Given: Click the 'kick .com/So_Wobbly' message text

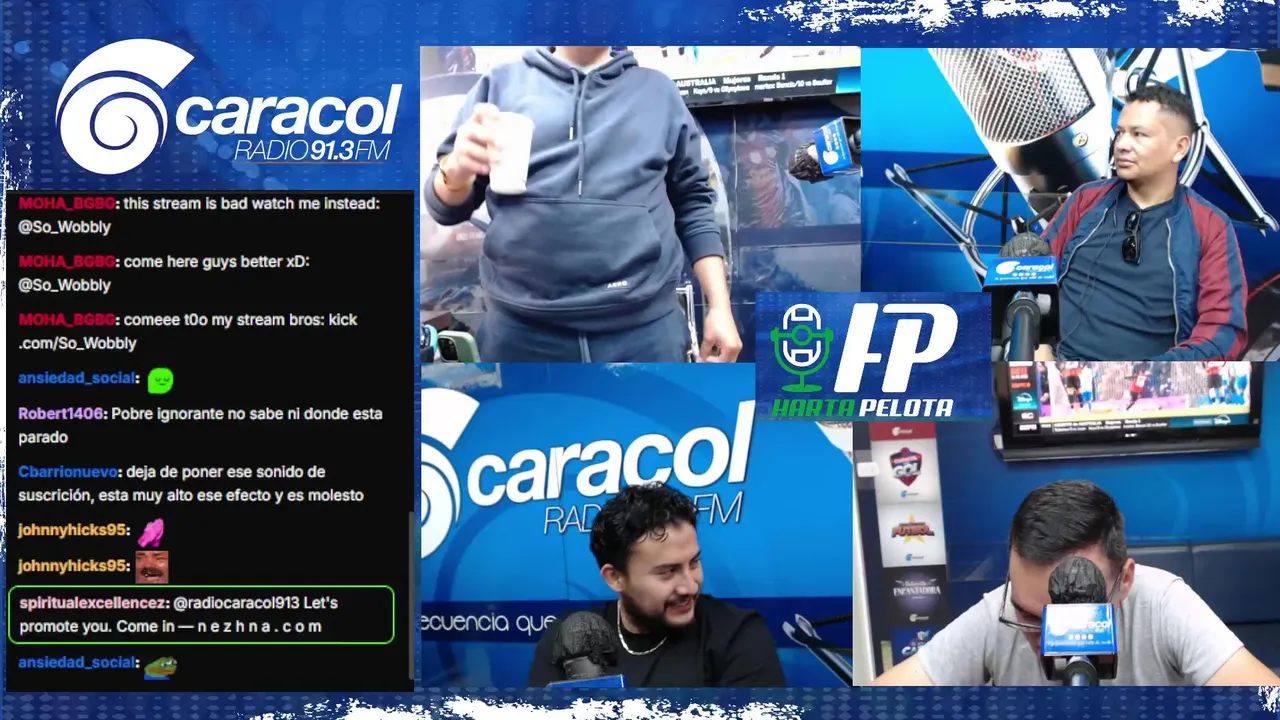Looking at the screenshot, I should (x=188, y=331).
